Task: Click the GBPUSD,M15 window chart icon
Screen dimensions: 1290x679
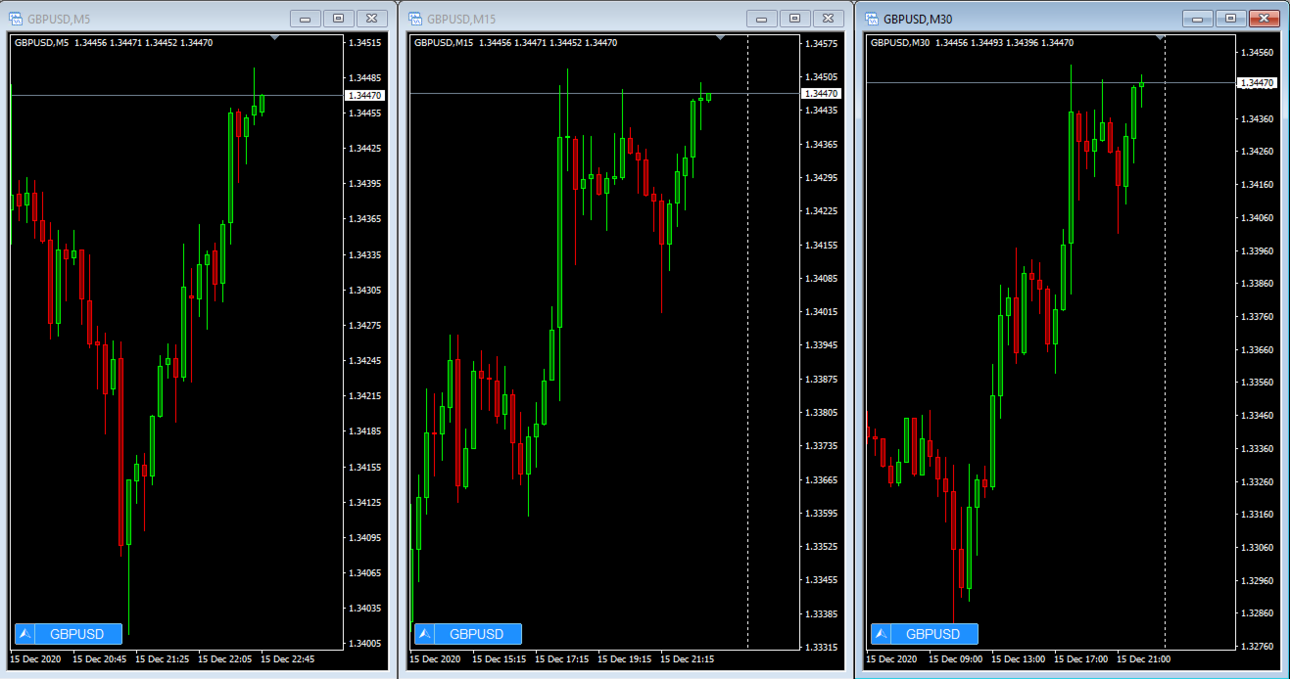Action: coord(415,19)
